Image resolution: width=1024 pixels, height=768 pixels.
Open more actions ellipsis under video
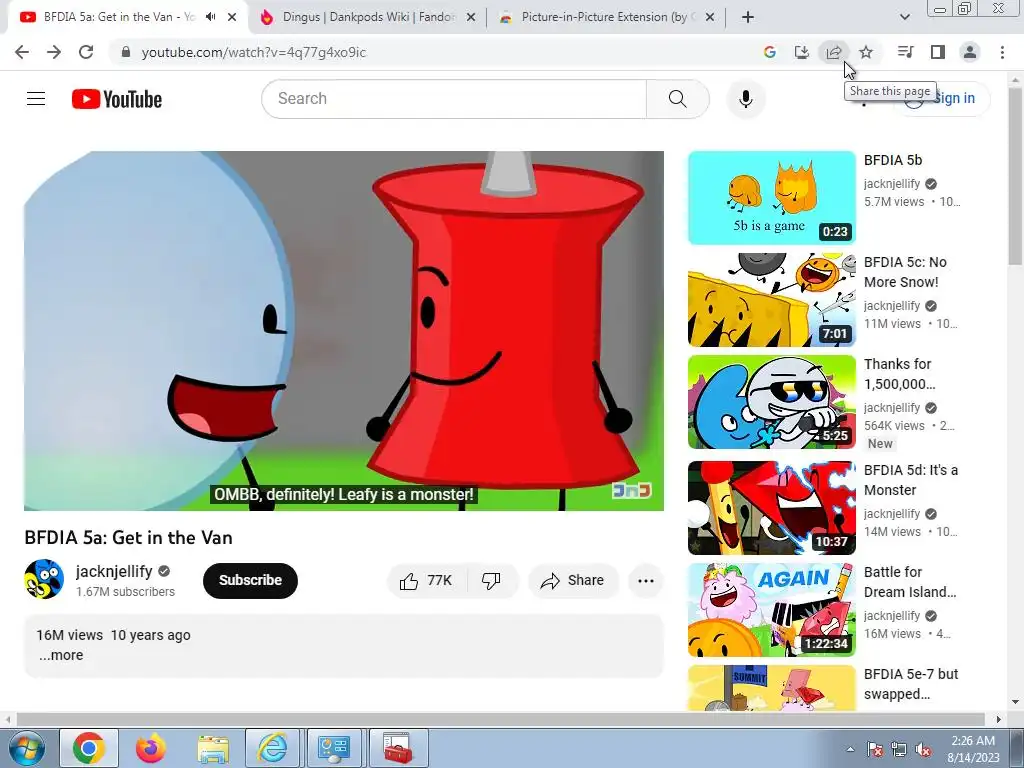coord(645,581)
